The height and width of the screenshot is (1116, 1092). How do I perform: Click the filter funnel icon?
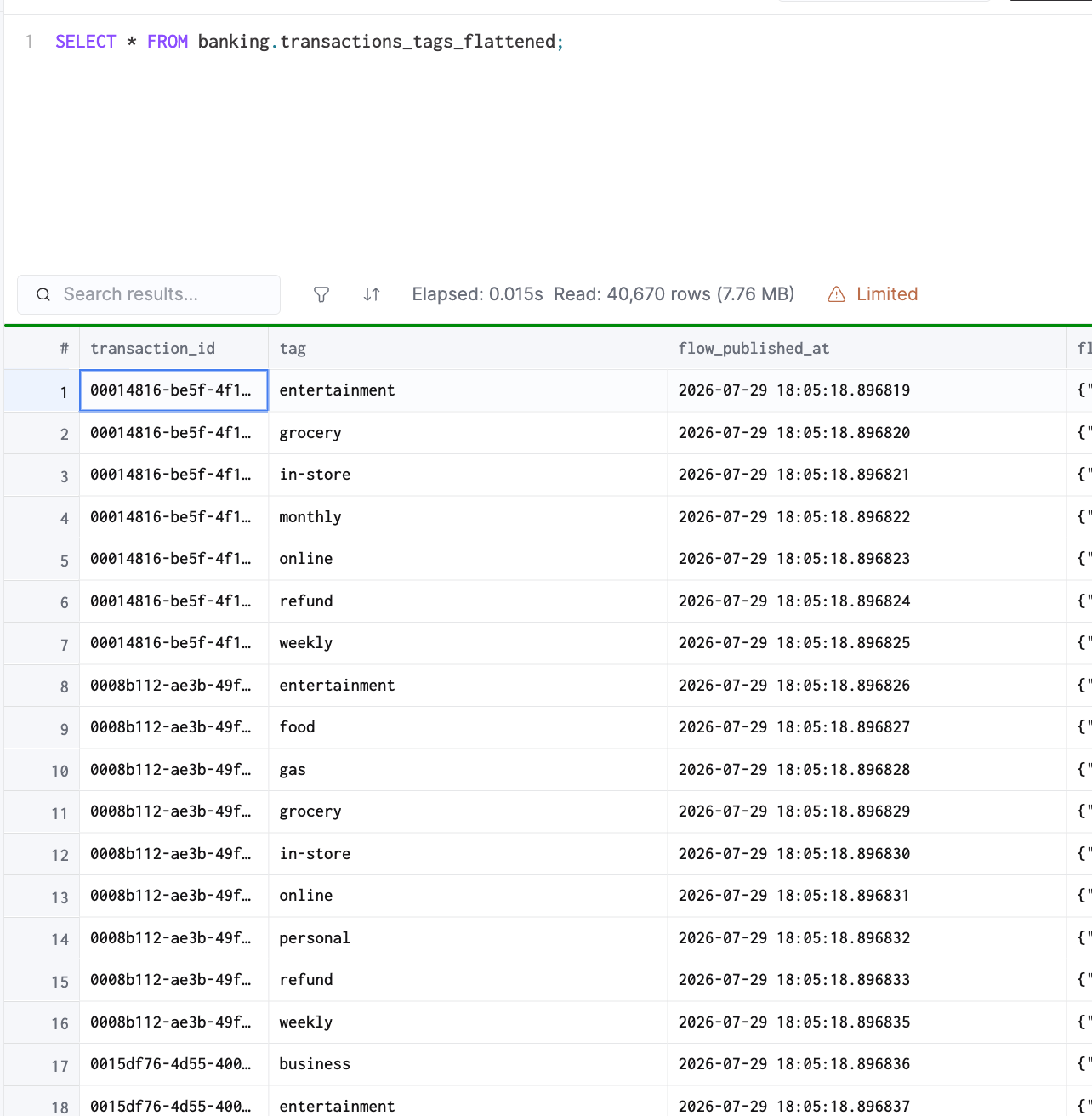[321, 294]
